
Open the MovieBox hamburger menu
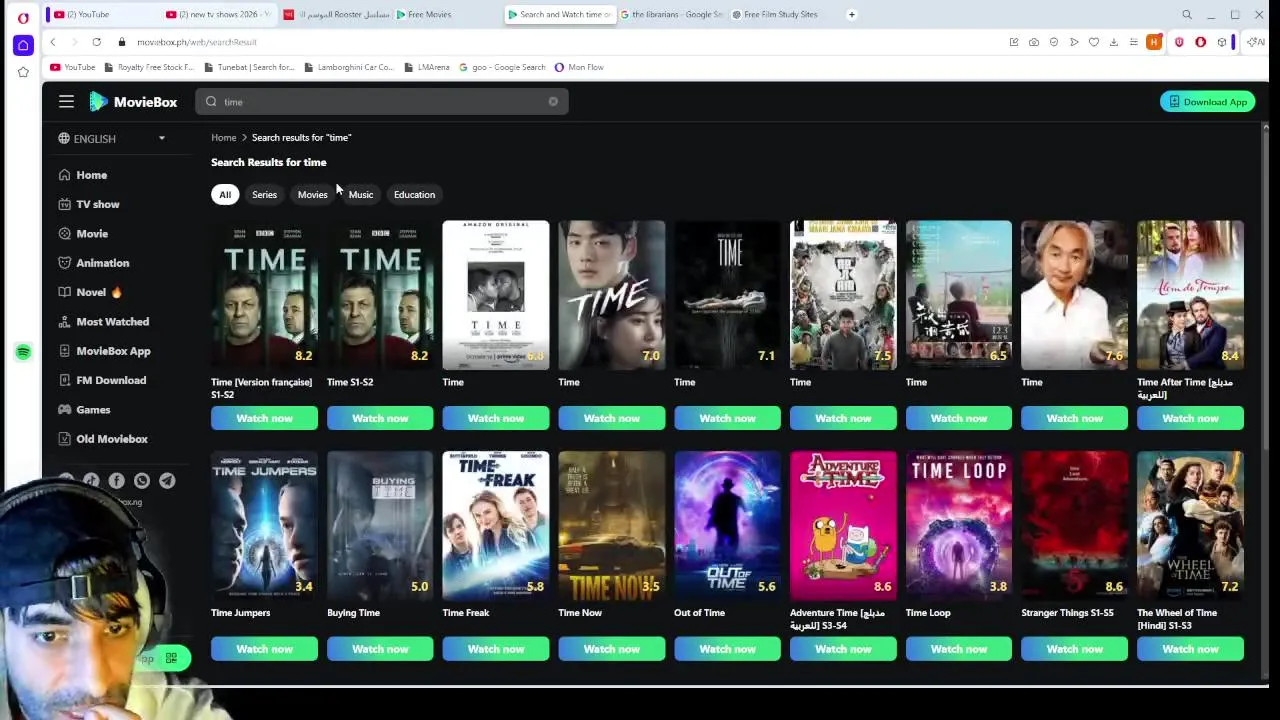tap(66, 101)
